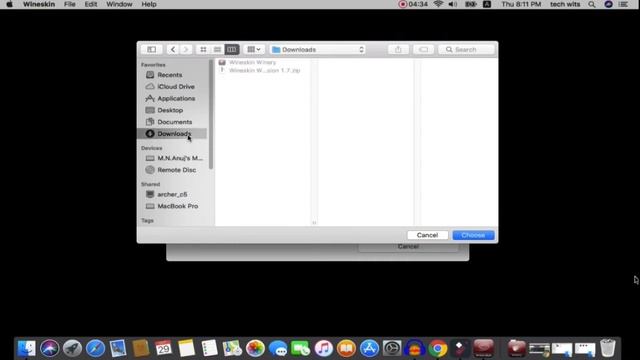Open Siri from the menu bar
The height and width of the screenshot is (360, 640).
pyautogui.click(x=608, y=4)
